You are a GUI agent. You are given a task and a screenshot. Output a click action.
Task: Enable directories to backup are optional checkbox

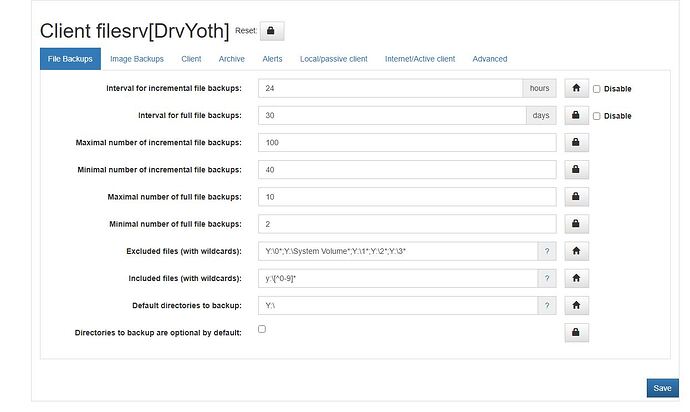coord(262,328)
